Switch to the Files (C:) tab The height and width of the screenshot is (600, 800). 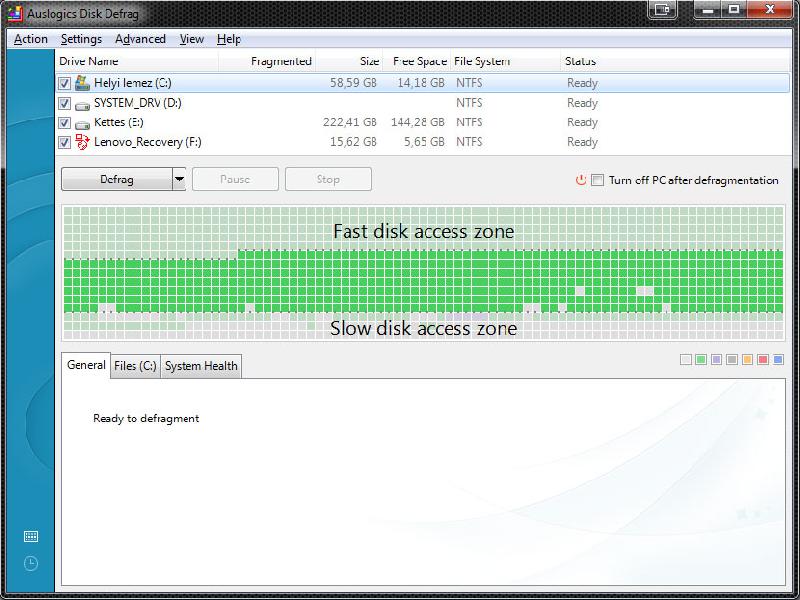[135, 366]
